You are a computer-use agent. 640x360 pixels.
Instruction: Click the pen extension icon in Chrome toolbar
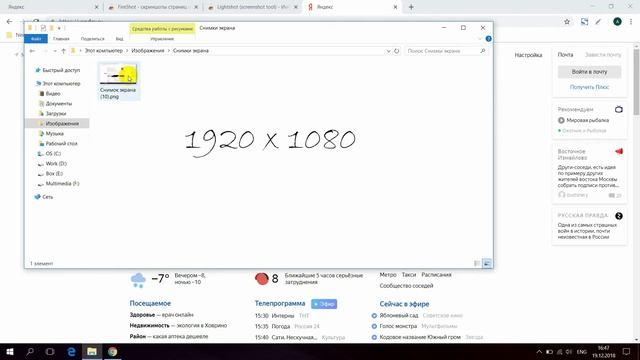coord(598,22)
